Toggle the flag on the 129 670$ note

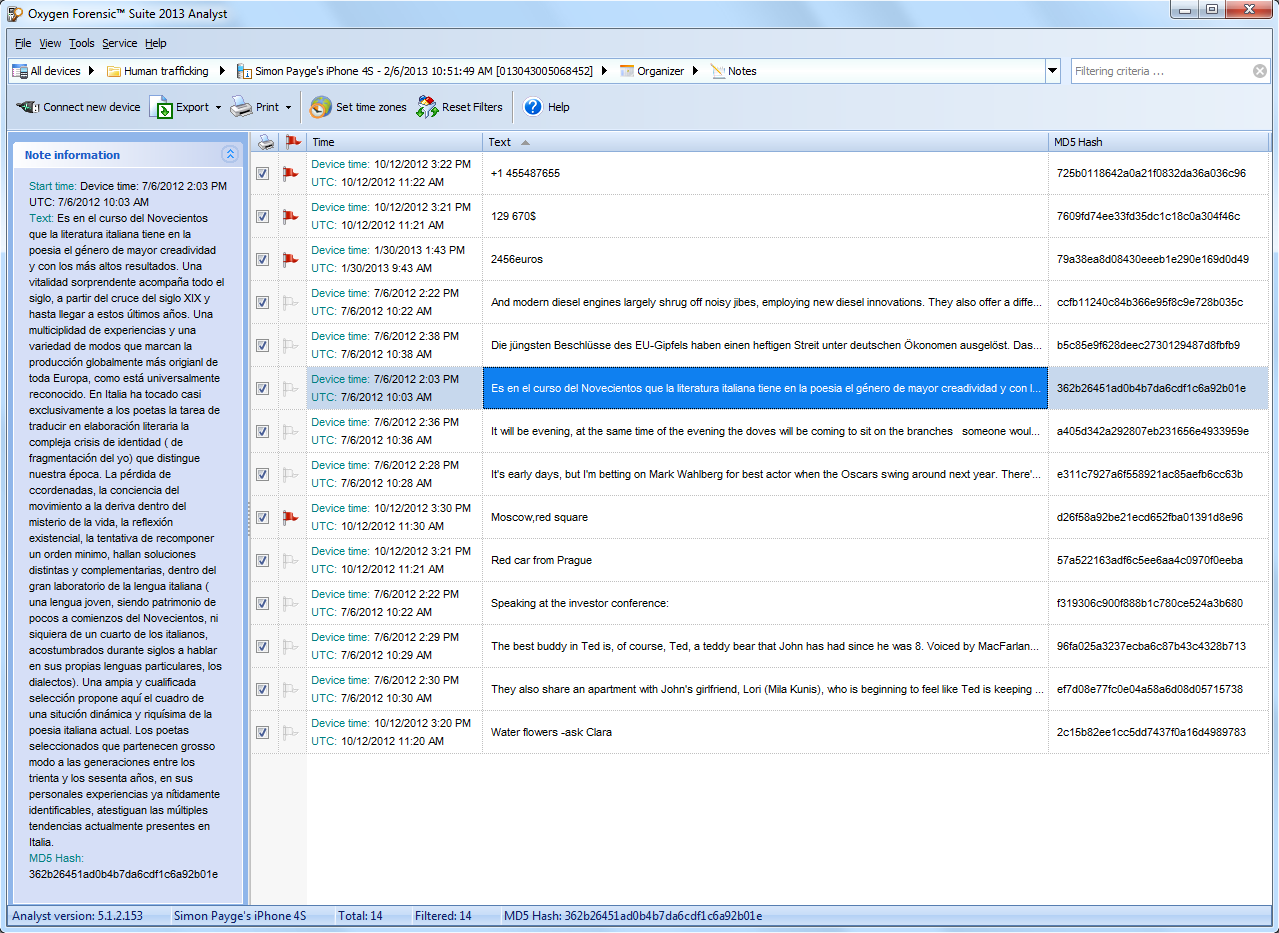pyautogui.click(x=291, y=216)
